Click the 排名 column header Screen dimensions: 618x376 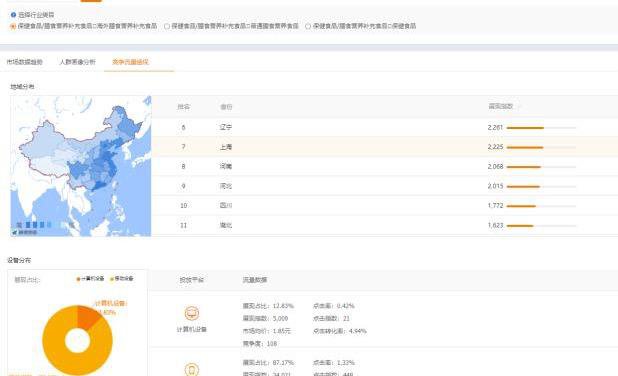[183, 106]
